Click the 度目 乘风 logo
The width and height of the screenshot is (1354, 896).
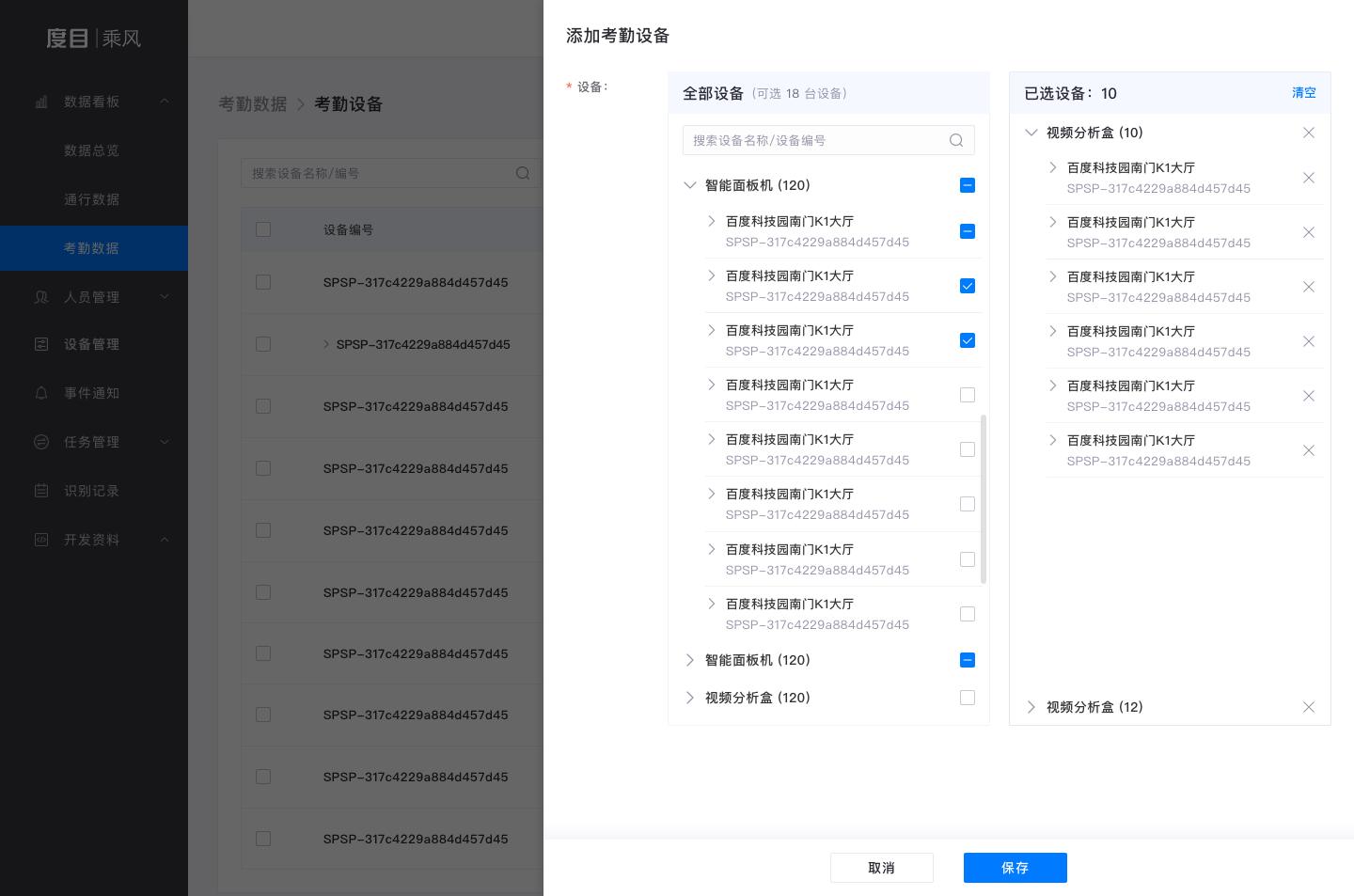(x=94, y=39)
